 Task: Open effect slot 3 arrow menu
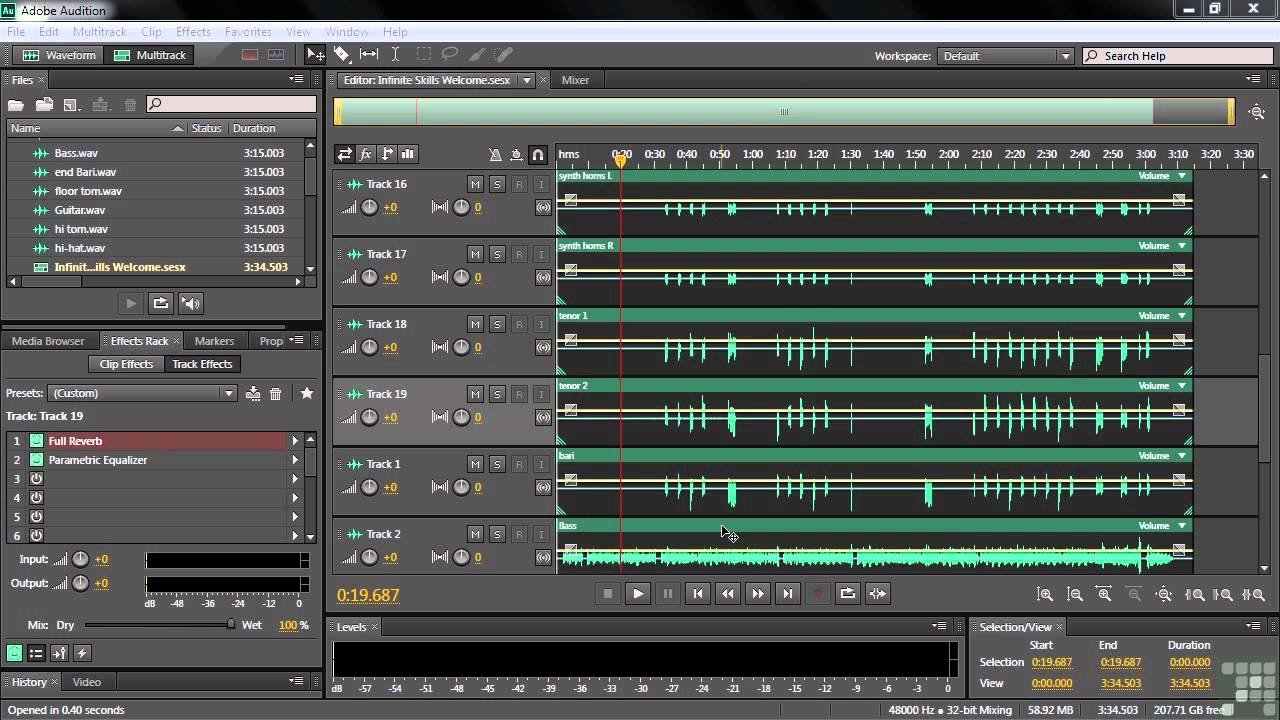(x=295, y=479)
